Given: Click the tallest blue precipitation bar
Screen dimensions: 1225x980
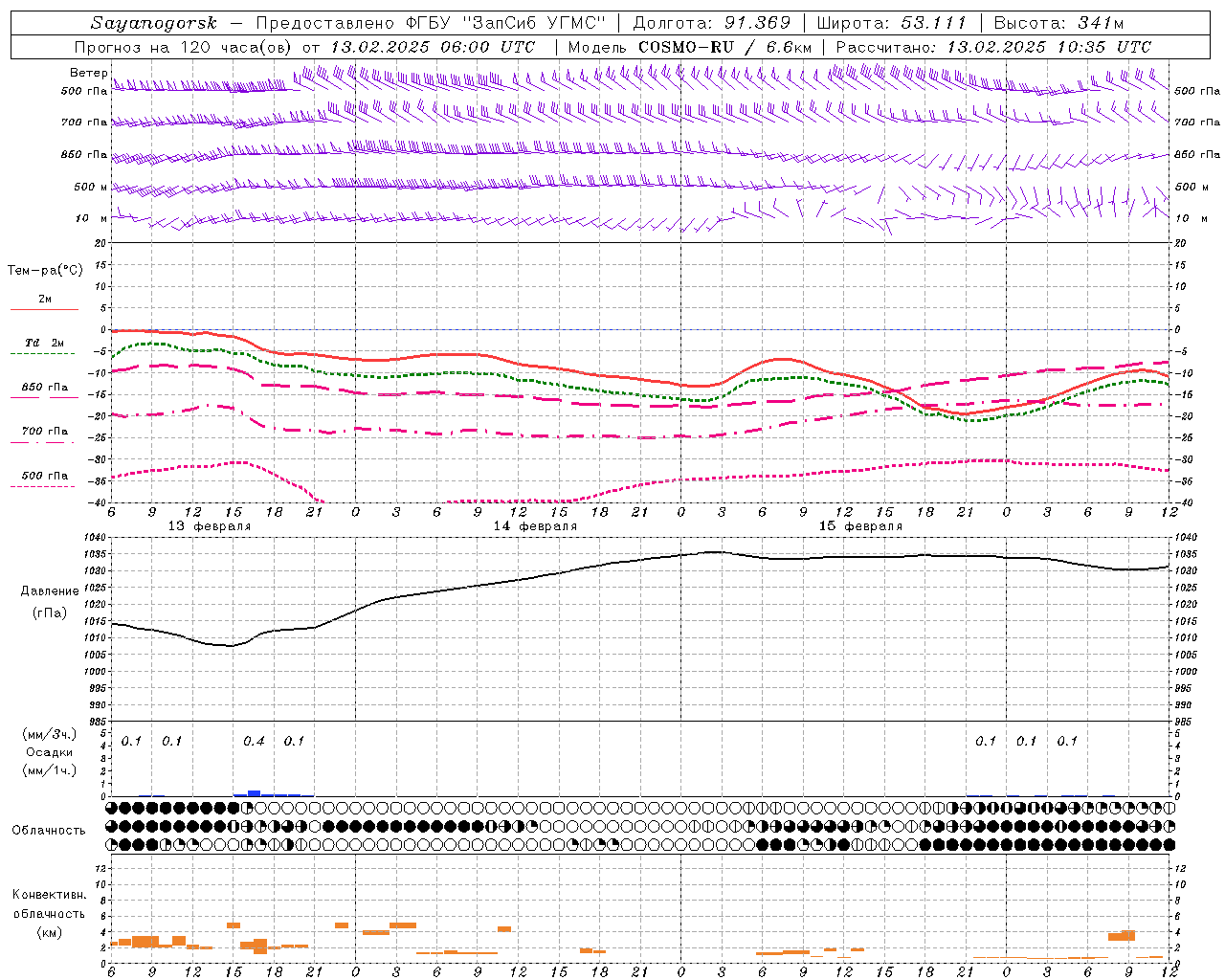Looking at the screenshot, I should pos(254,792).
